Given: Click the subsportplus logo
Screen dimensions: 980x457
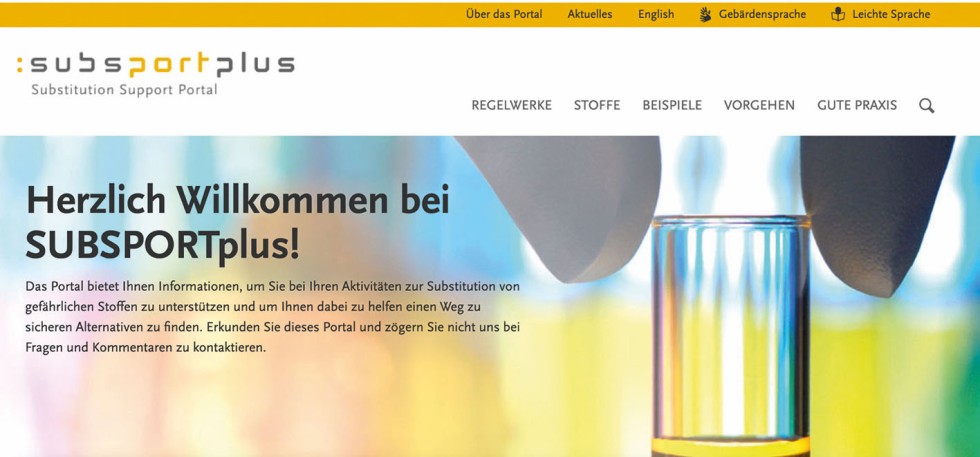Looking at the screenshot, I should pyautogui.click(x=156, y=65).
